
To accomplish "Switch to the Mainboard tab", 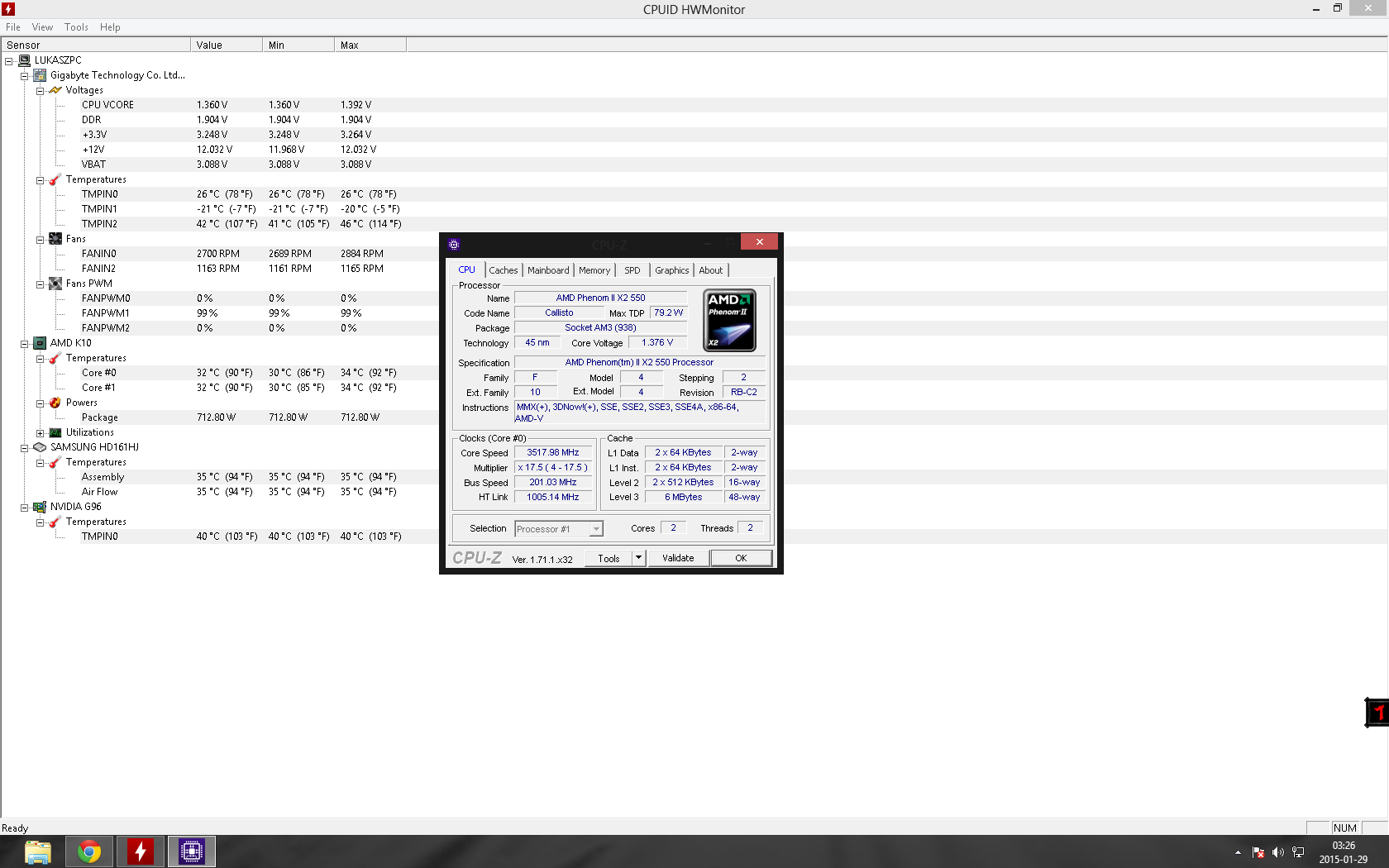I will pos(548,270).
